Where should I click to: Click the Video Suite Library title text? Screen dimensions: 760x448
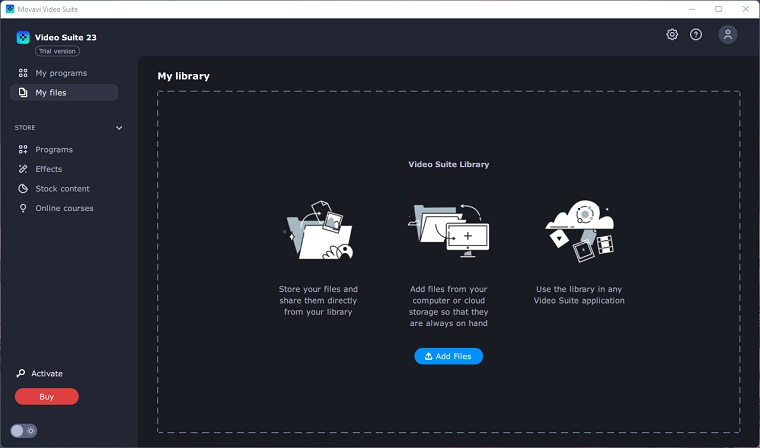[x=449, y=164]
